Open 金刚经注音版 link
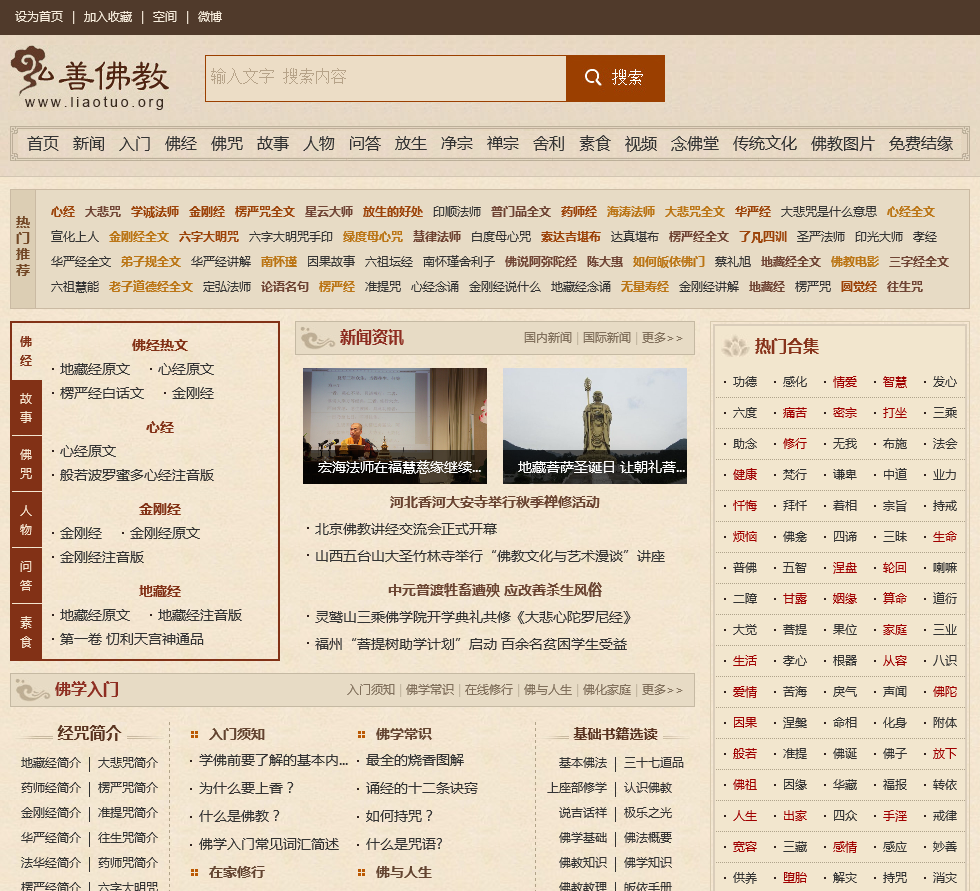The image size is (980, 891). (102, 557)
